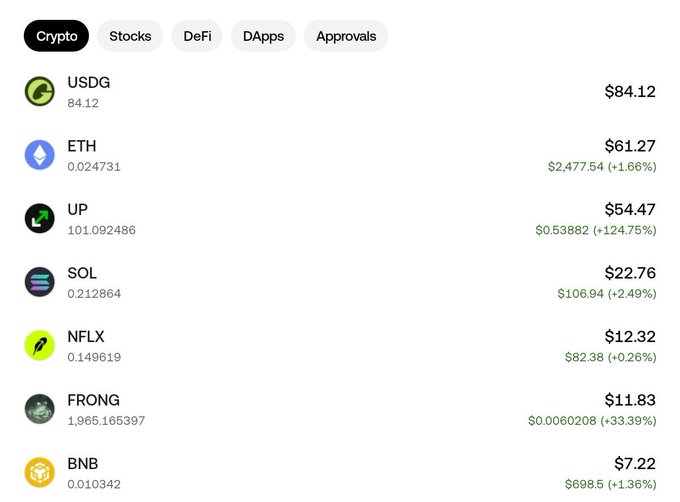Click BNB price $698.5 (+1.36%)

point(611,484)
